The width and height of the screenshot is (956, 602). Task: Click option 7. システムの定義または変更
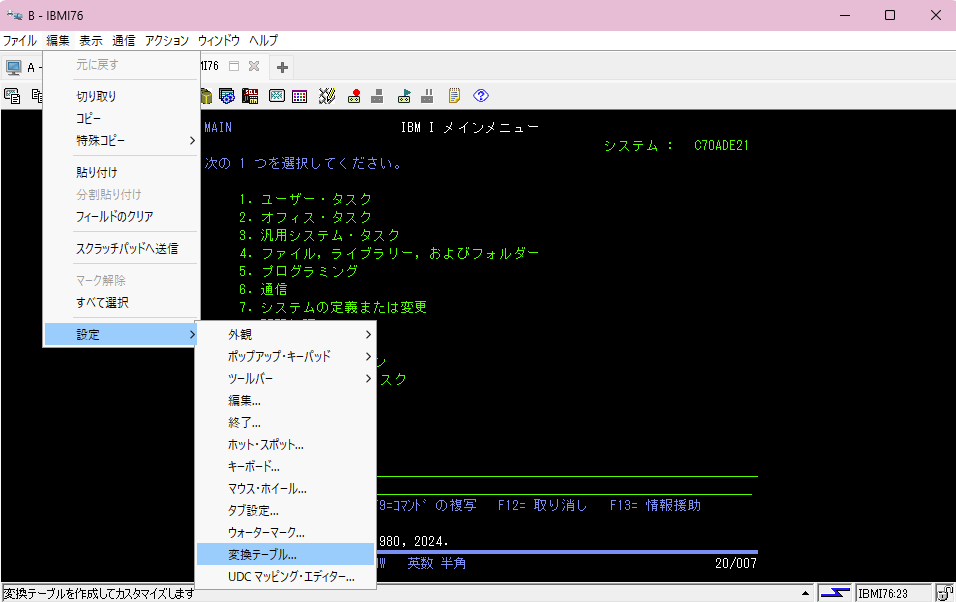333,307
